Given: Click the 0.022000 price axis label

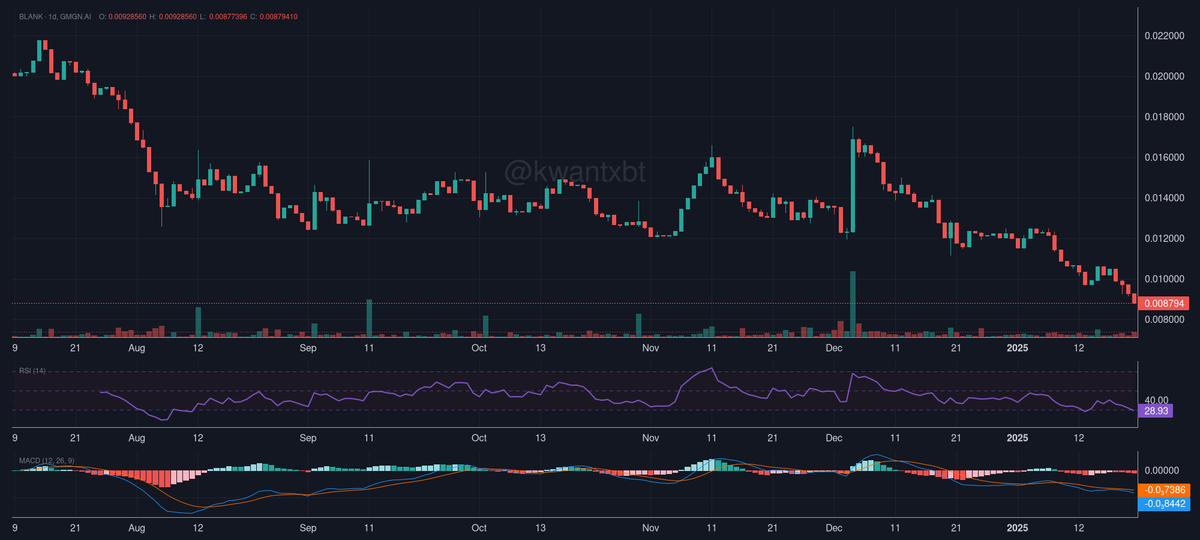Looking at the screenshot, I should click(1164, 36).
